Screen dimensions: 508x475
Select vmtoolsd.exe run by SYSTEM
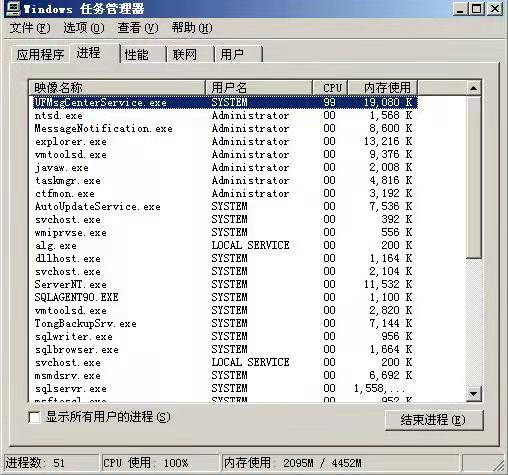223,310
